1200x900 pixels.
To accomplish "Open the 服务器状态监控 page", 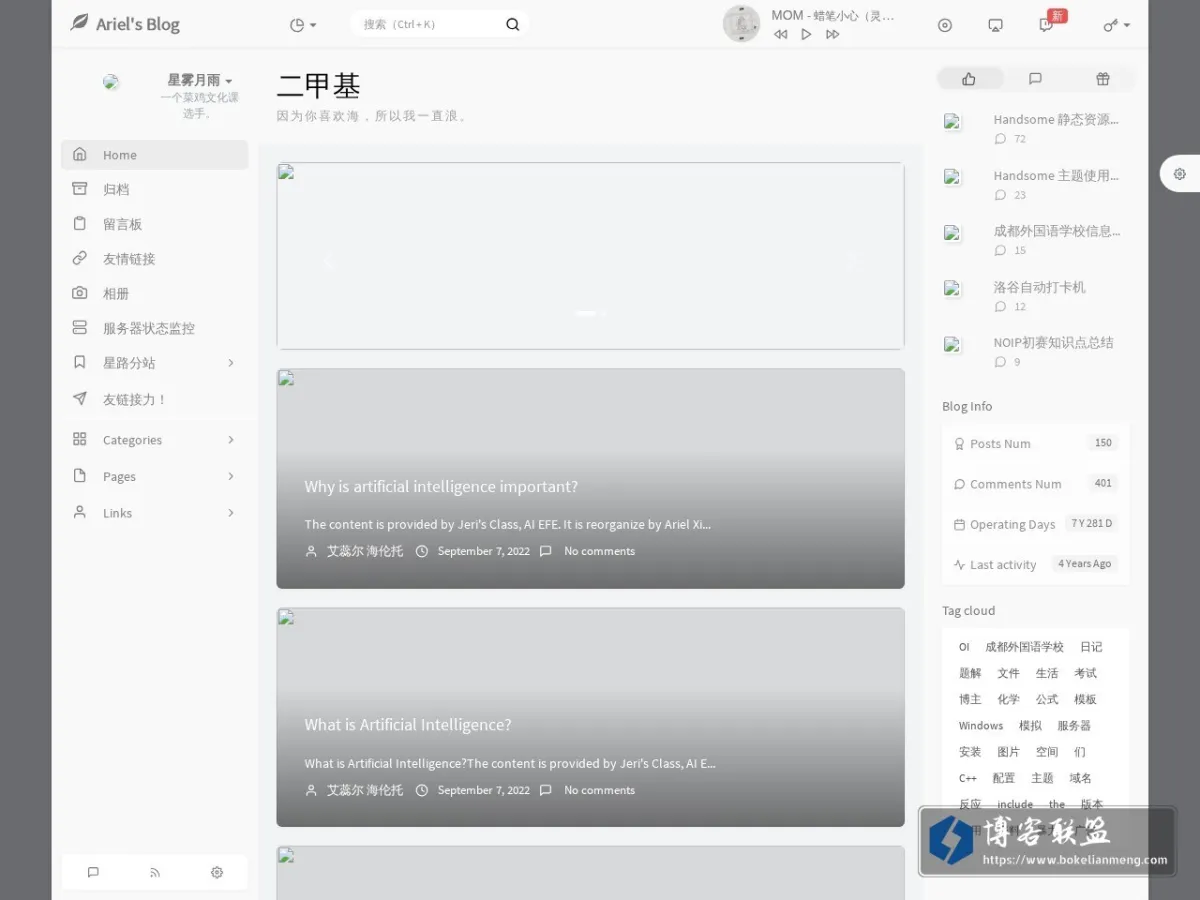I will (154, 328).
